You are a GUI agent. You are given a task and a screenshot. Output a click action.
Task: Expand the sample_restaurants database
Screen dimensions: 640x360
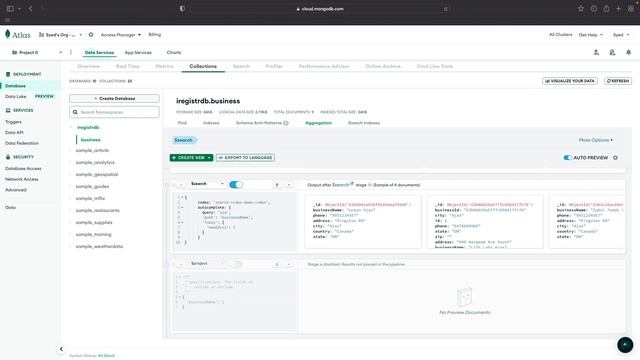(70, 210)
